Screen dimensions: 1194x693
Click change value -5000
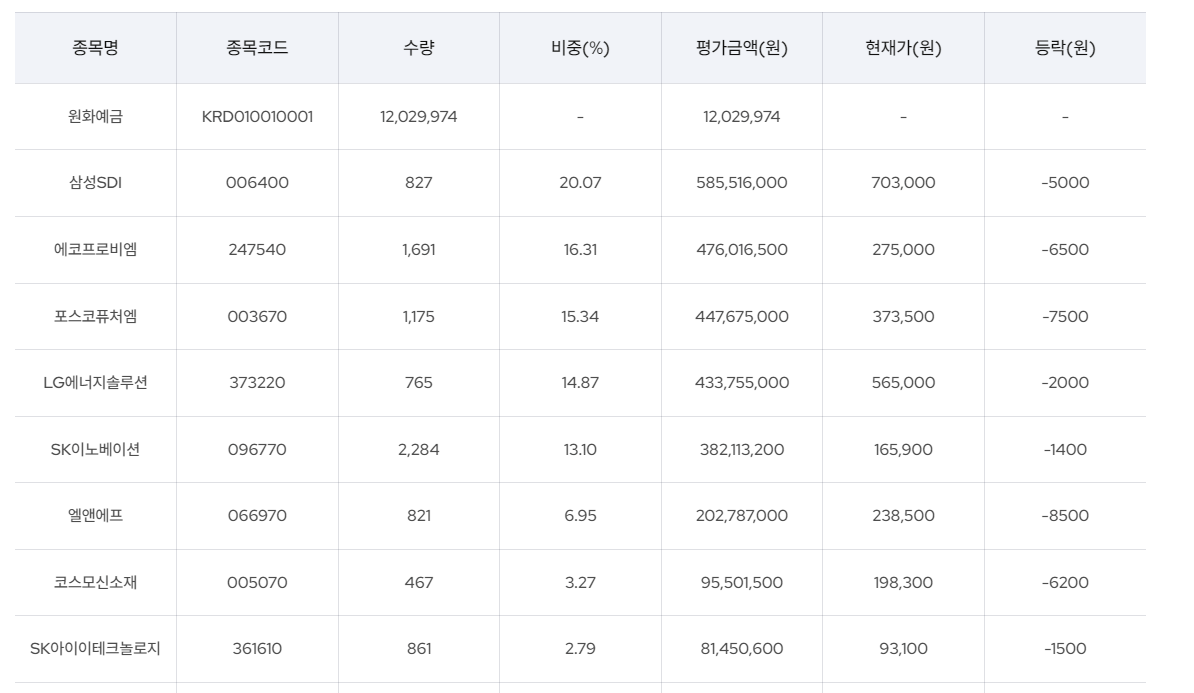tap(1065, 183)
